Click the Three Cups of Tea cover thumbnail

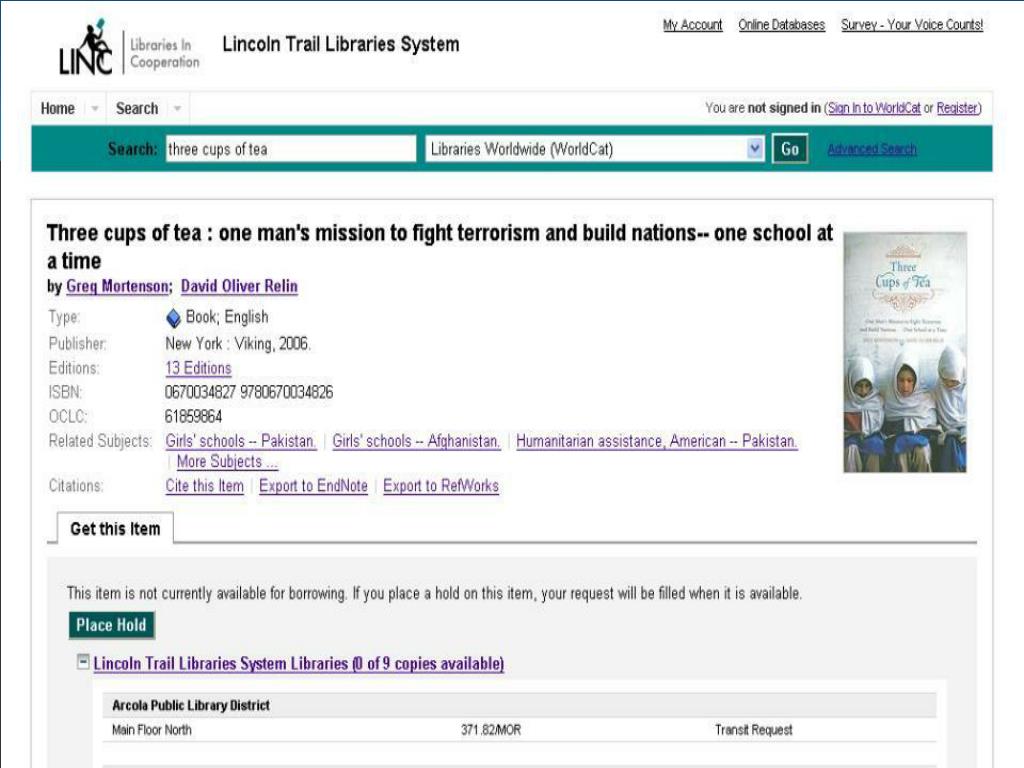coord(904,352)
